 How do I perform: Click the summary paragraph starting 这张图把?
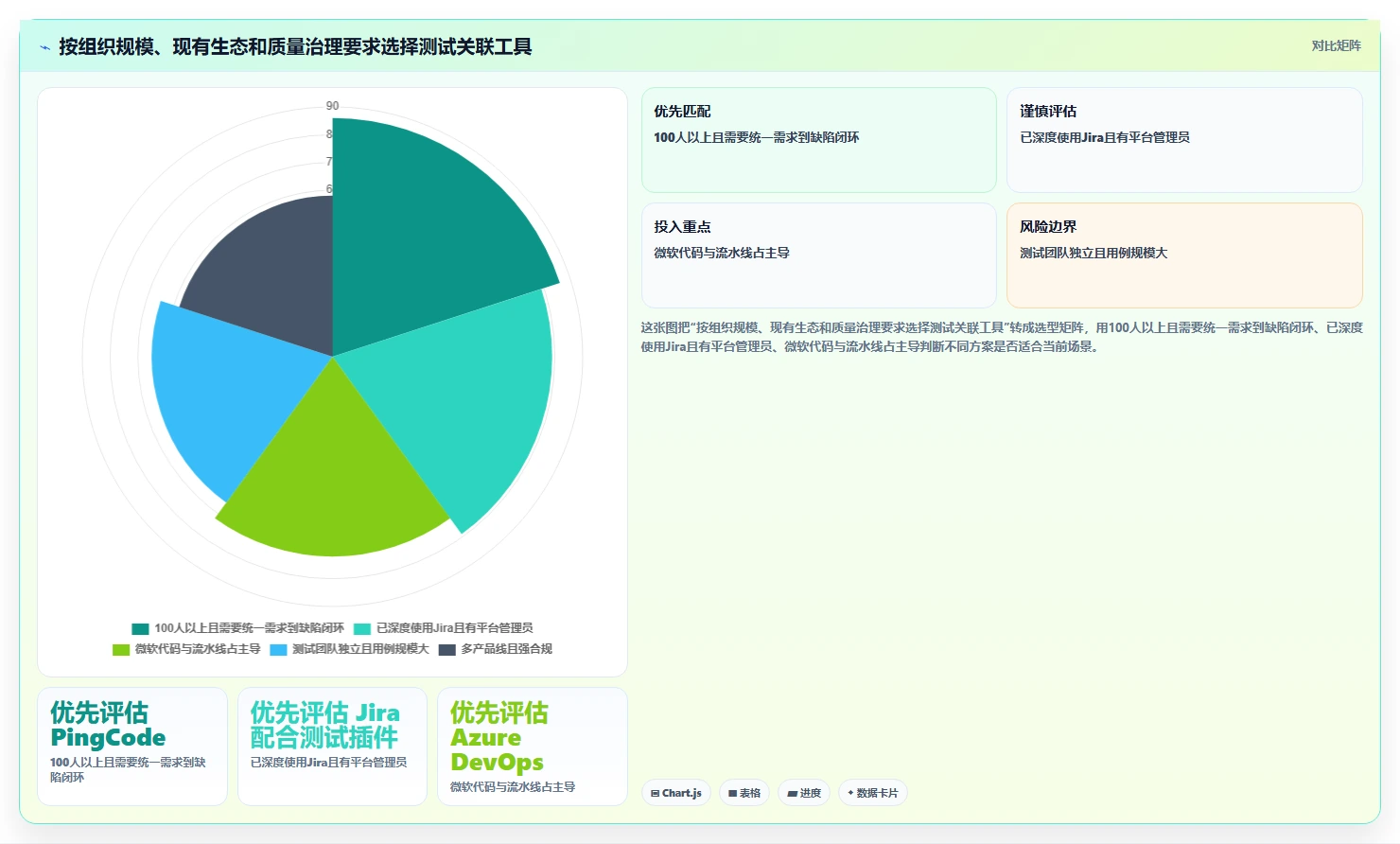[1002, 337]
